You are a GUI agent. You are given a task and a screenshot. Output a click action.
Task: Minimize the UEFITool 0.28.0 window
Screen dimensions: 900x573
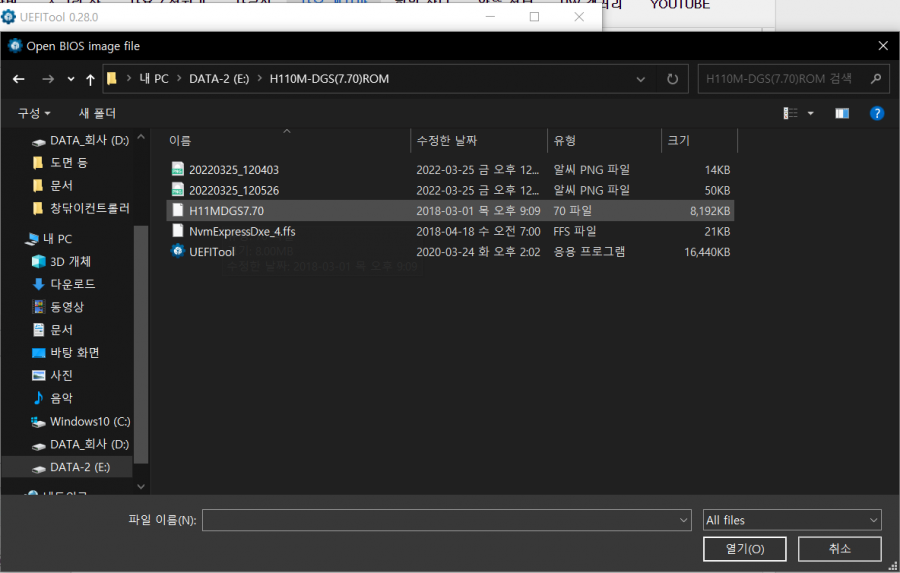[490, 17]
